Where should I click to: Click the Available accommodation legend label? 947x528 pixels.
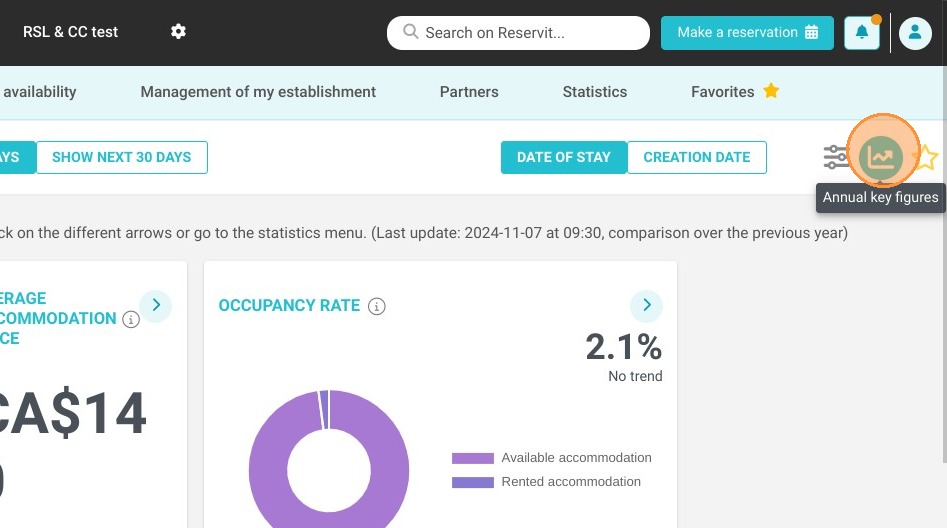click(x=576, y=458)
